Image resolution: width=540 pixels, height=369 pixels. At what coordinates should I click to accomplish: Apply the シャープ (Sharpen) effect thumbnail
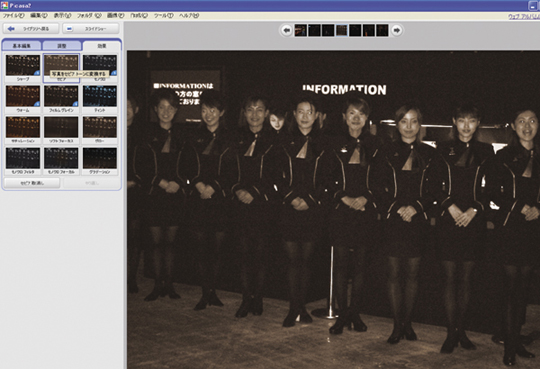point(23,68)
